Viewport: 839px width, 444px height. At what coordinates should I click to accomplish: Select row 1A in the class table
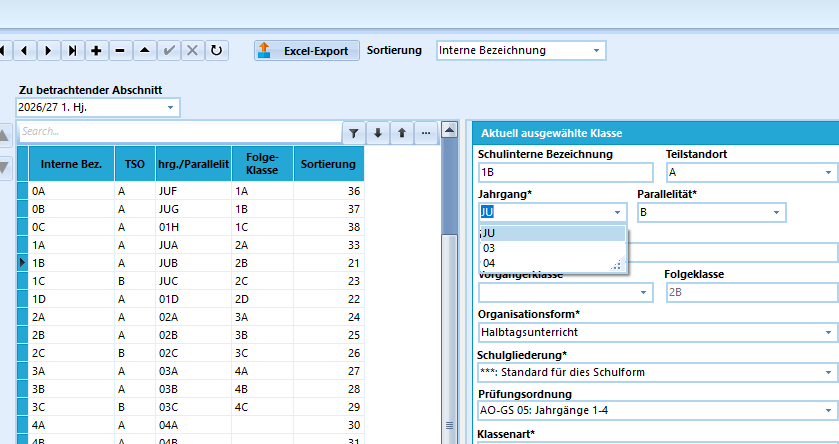[x=190, y=245]
